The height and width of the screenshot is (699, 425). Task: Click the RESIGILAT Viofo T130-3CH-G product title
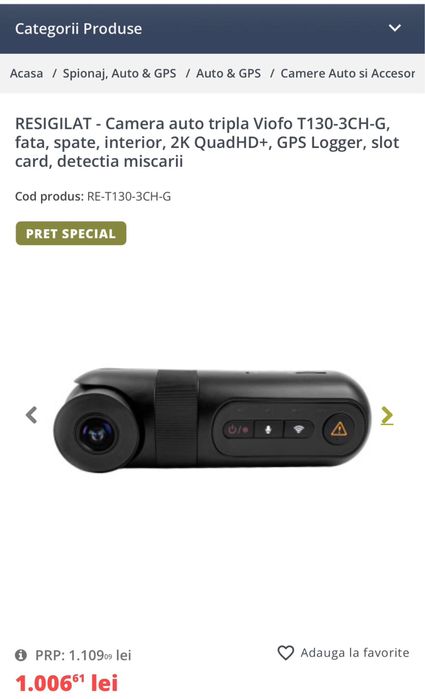point(207,142)
